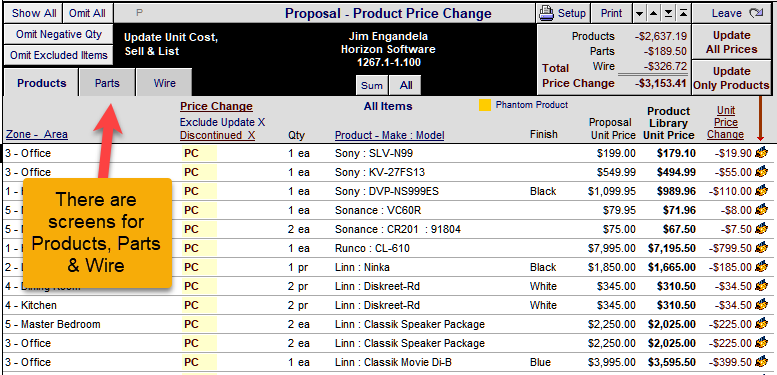Click Update All Prices button
This screenshot has height=375, width=777.
731,42
